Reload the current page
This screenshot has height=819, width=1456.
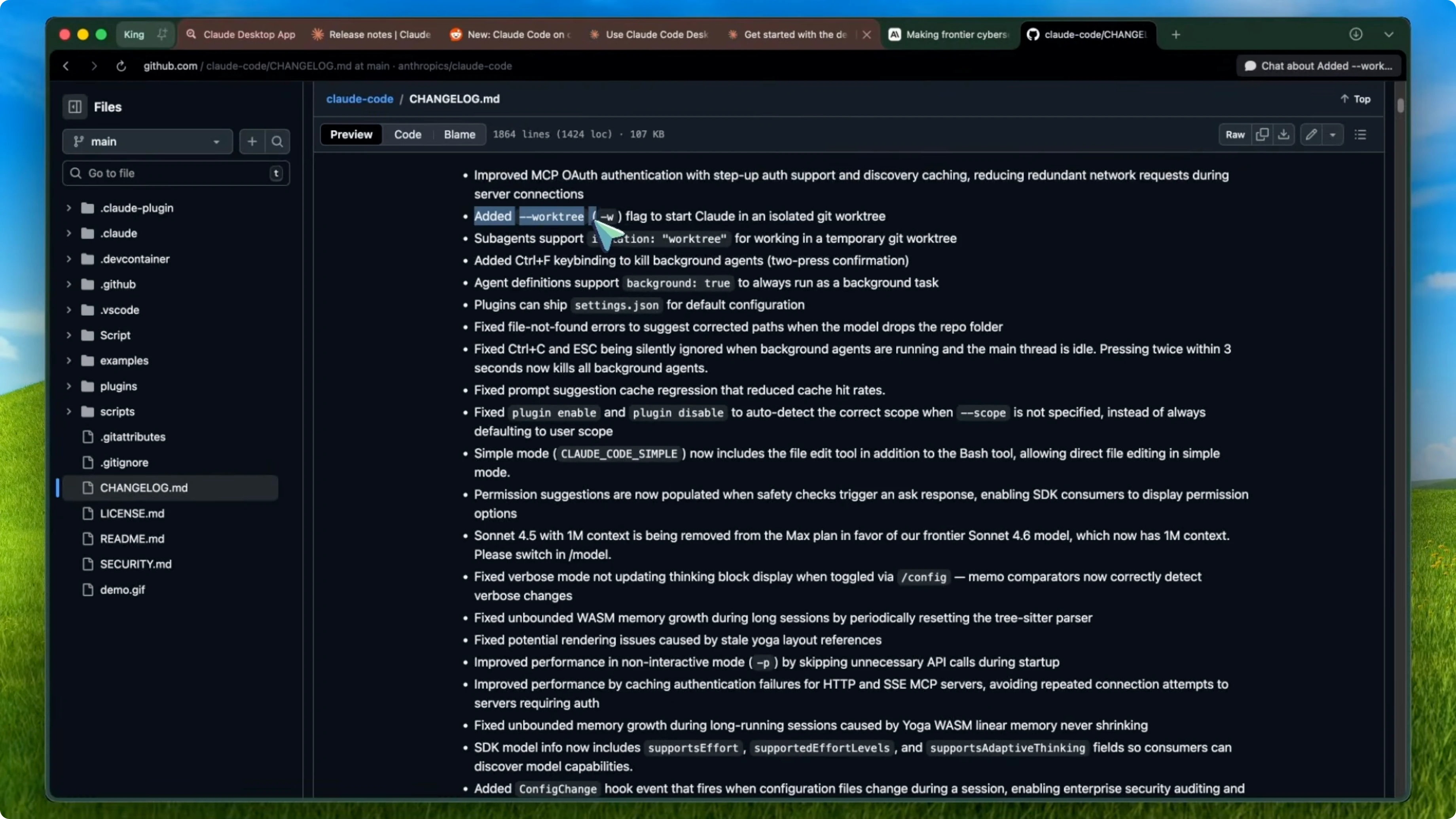[121, 66]
